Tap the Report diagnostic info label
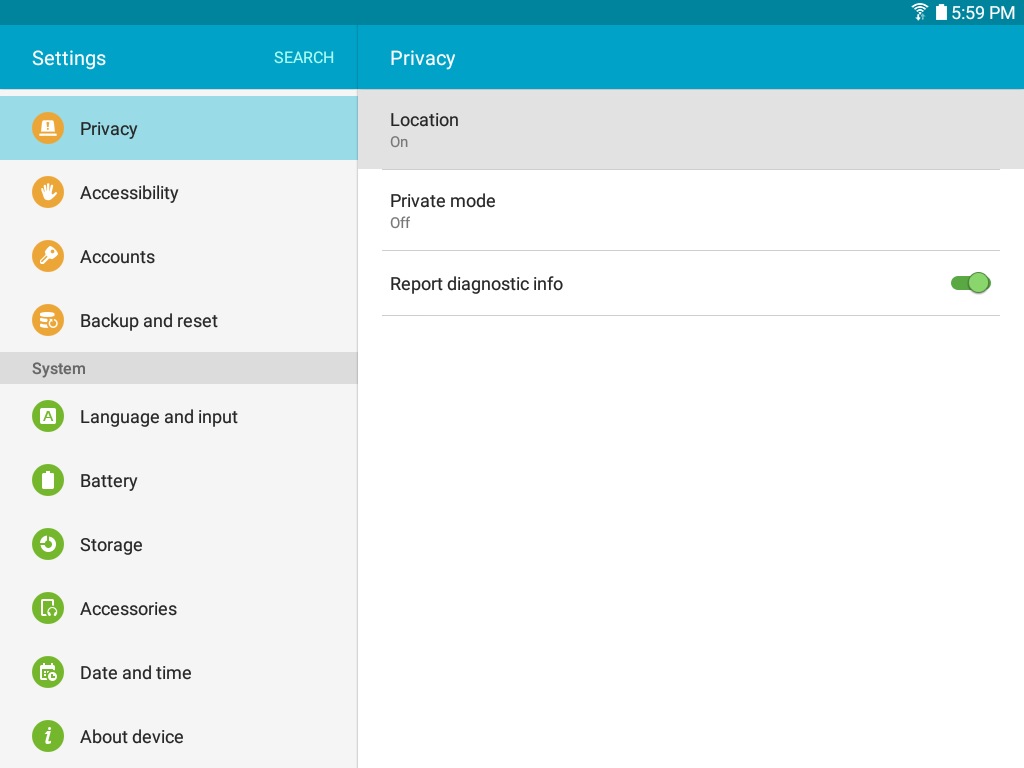This screenshot has height=768, width=1024. (x=476, y=284)
